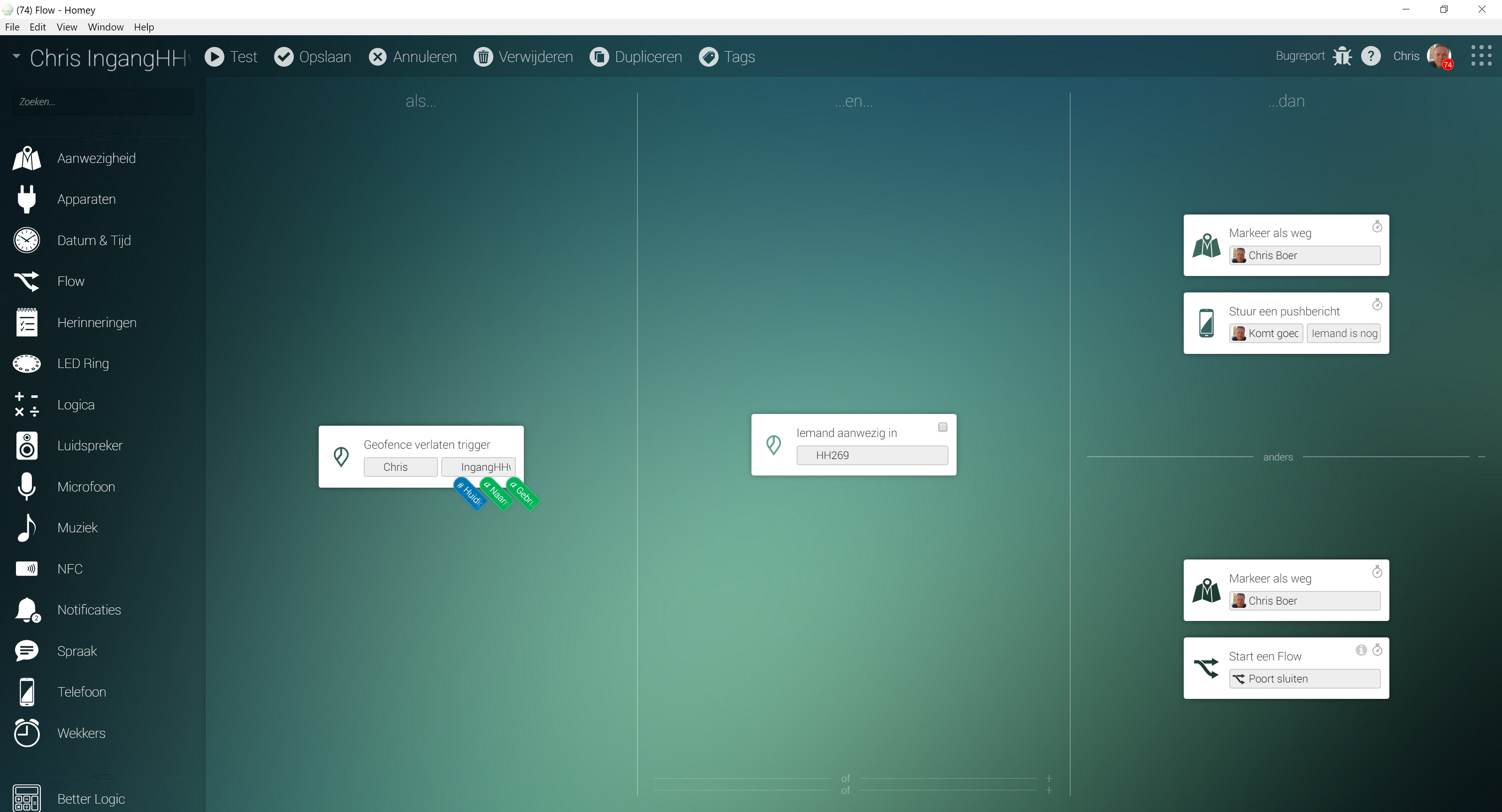Open the help question mark icon
This screenshot has height=812, width=1502.
tap(1371, 56)
